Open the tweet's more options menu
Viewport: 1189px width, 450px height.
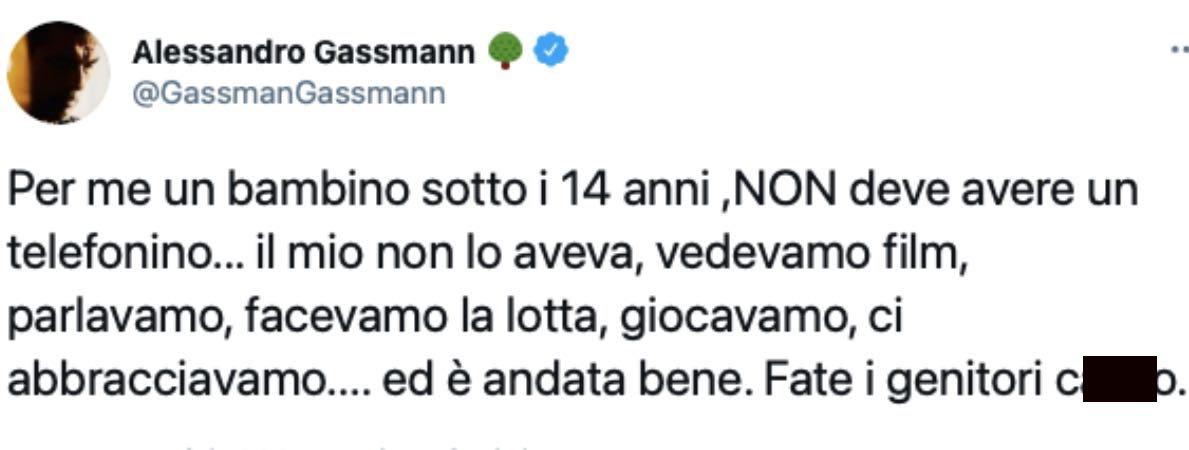point(1178,50)
